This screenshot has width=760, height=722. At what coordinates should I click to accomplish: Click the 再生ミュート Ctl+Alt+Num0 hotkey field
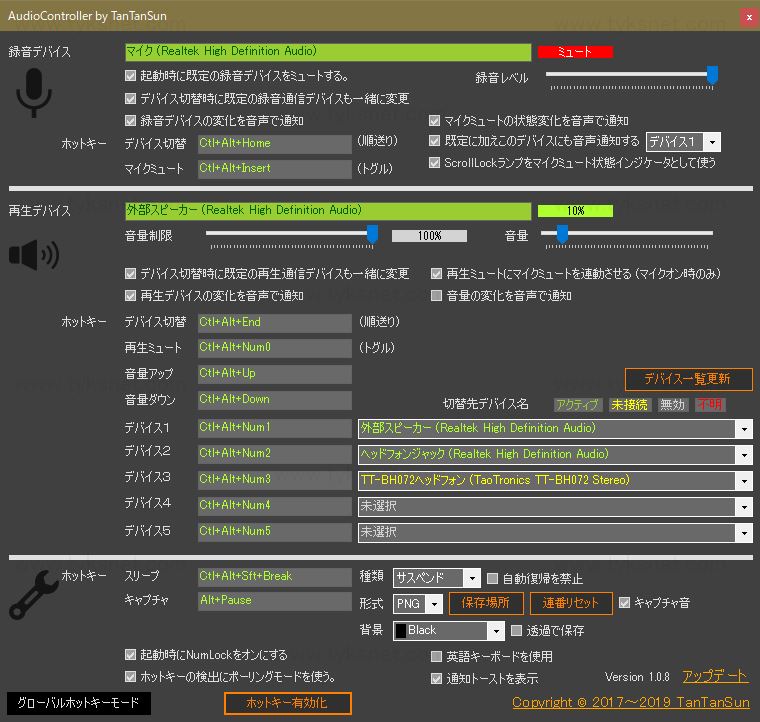(275, 348)
